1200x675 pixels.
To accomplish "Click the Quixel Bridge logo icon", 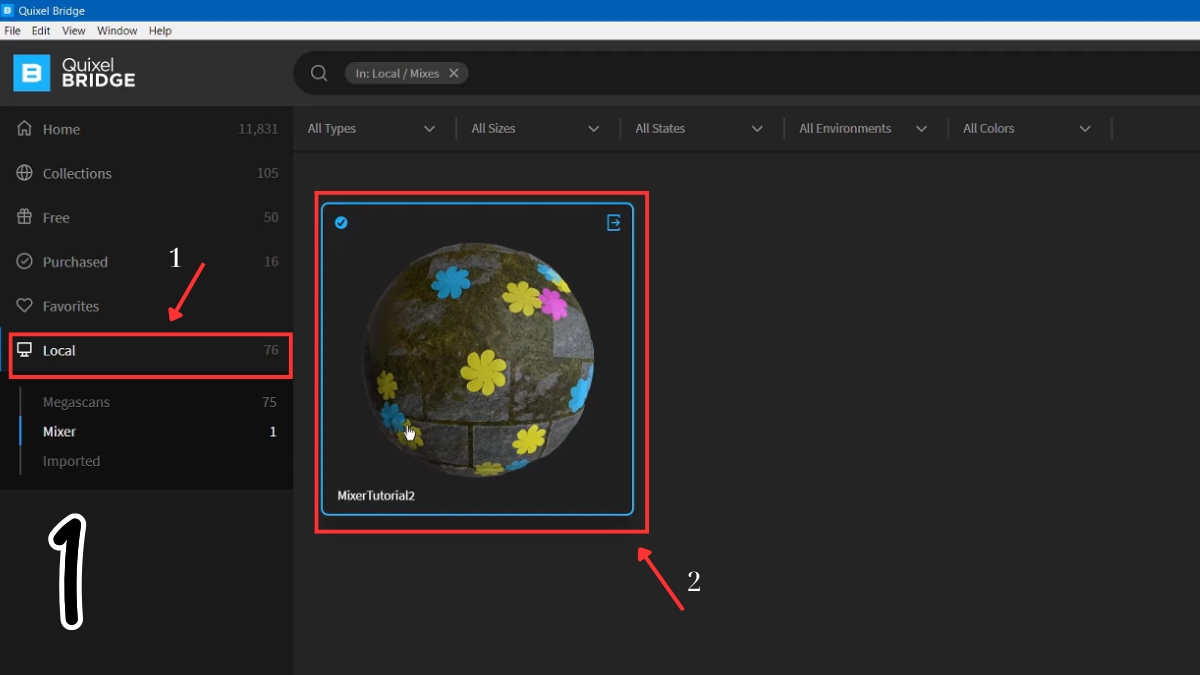I will [x=32, y=73].
